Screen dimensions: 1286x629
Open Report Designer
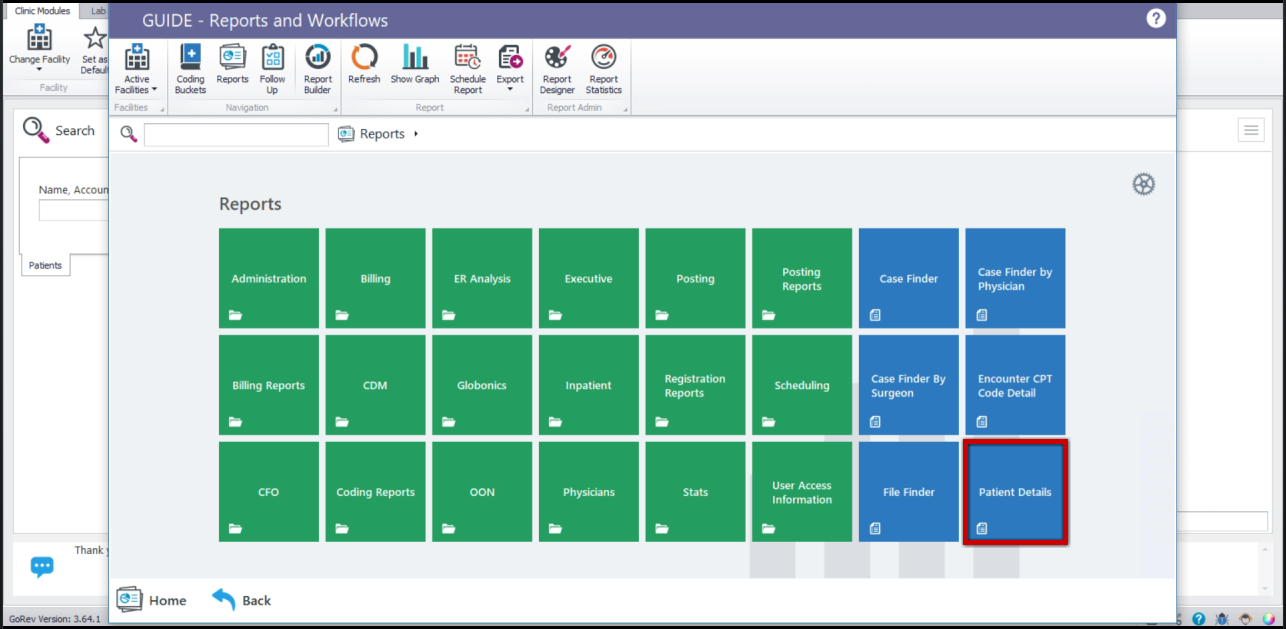tap(557, 69)
